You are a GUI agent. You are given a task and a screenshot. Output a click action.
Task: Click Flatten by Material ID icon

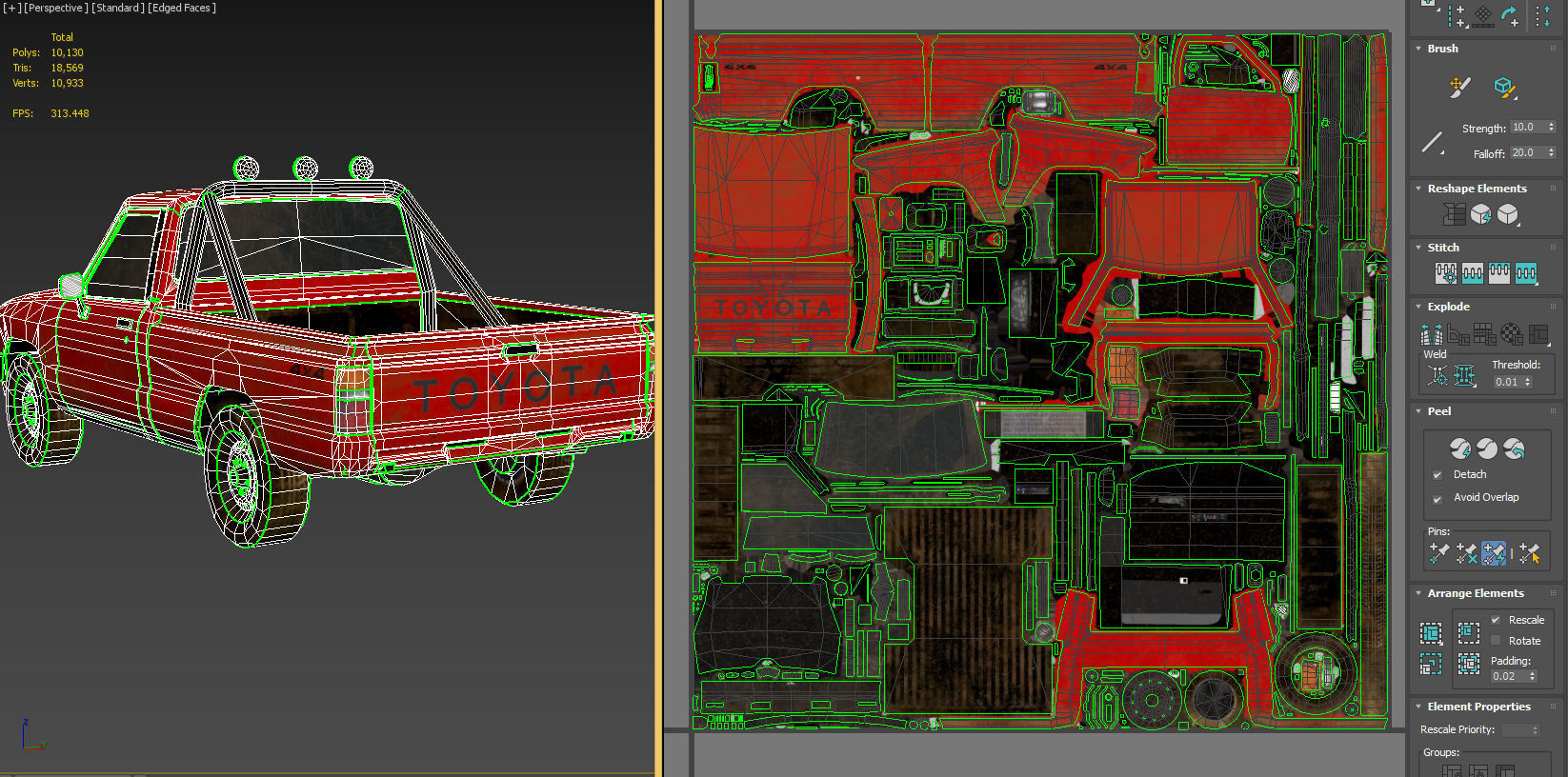click(x=1511, y=334)
